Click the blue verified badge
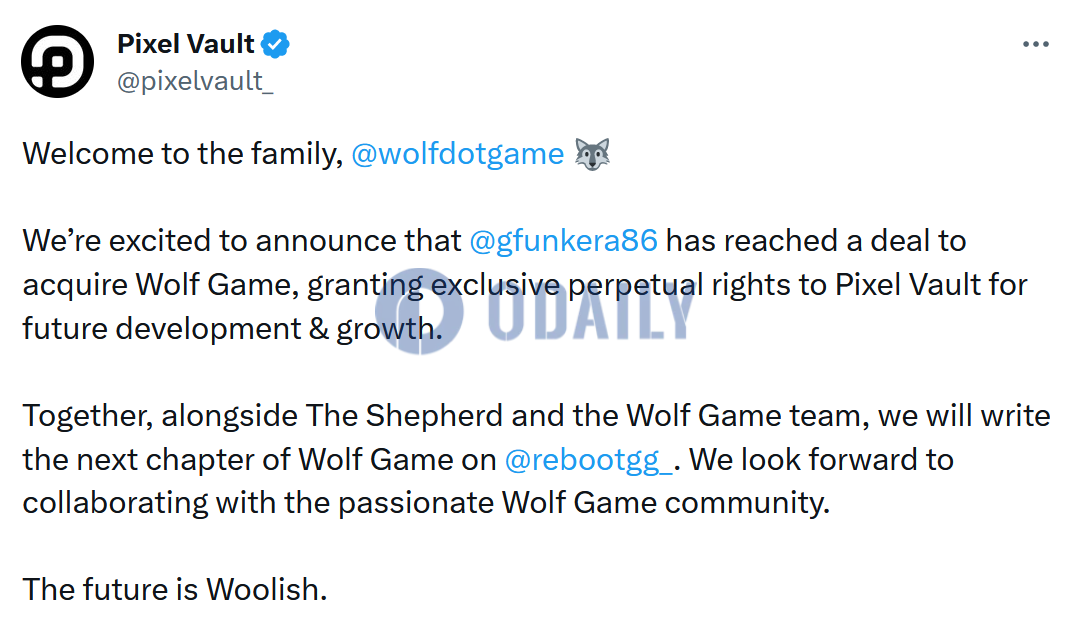This screenshot has width=1072, height=624. pos(276,44)
